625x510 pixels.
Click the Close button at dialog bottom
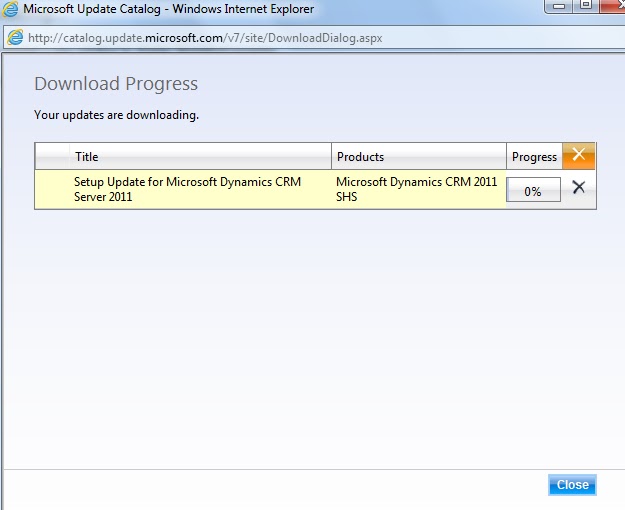pyautogui.click(x=572, y=485)
